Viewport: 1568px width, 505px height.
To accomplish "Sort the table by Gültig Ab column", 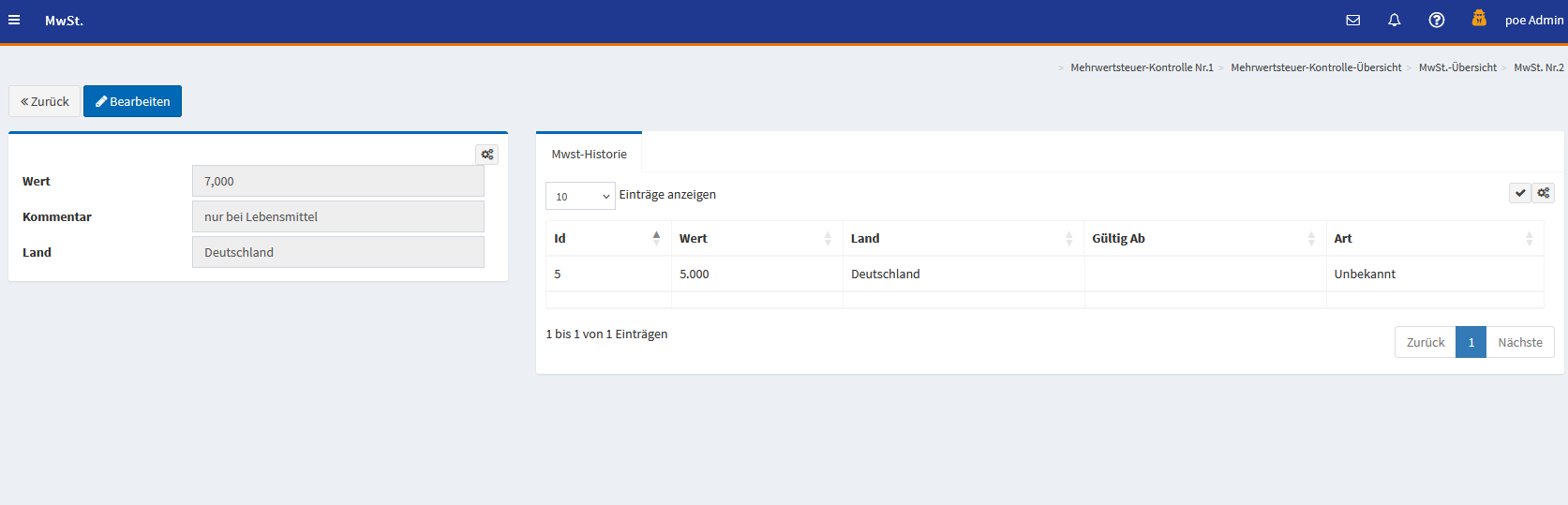I will click(1203, 239).
